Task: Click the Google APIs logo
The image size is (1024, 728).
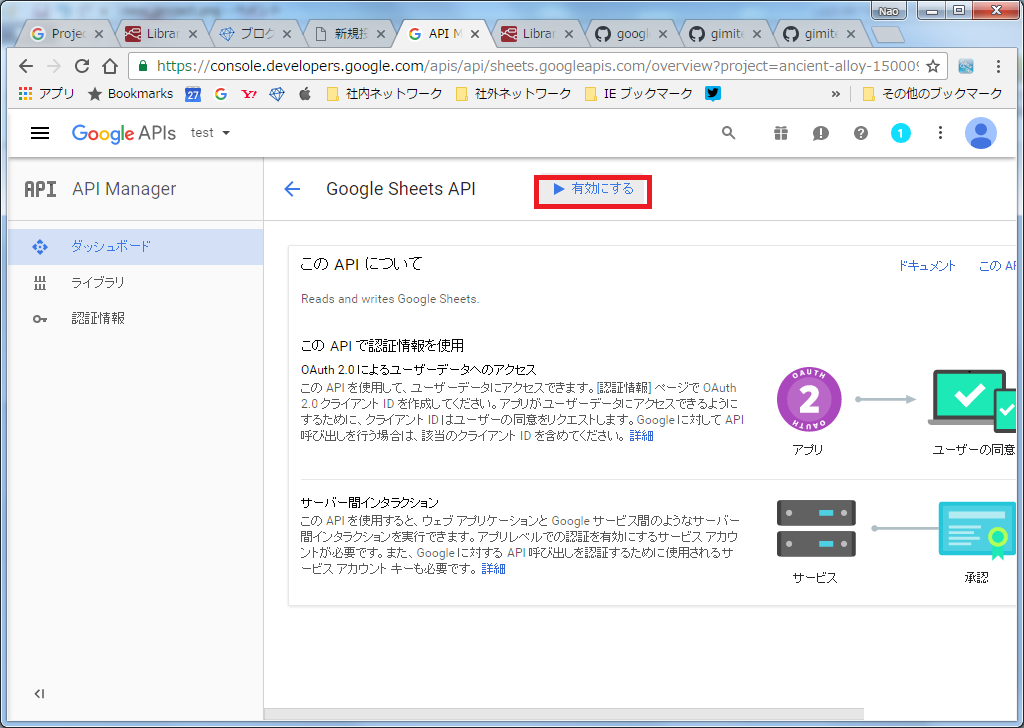Action: 123,133
